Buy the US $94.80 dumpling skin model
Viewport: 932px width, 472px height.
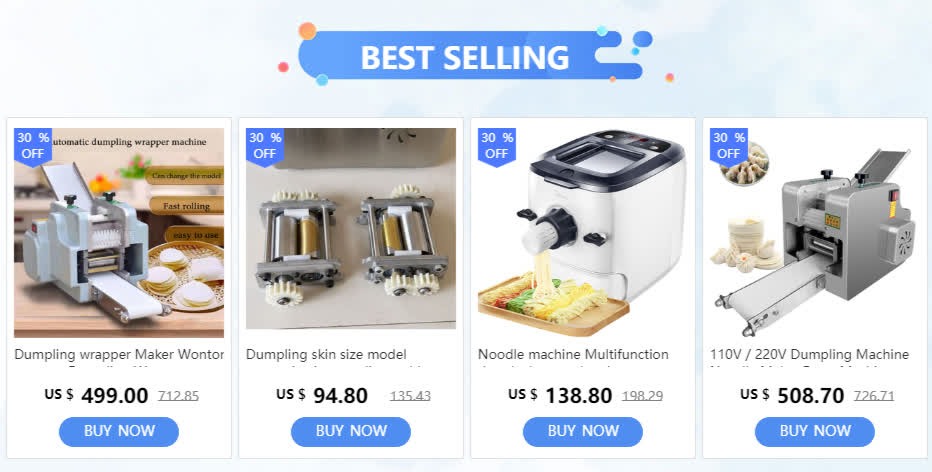click(x=351, y=432)
